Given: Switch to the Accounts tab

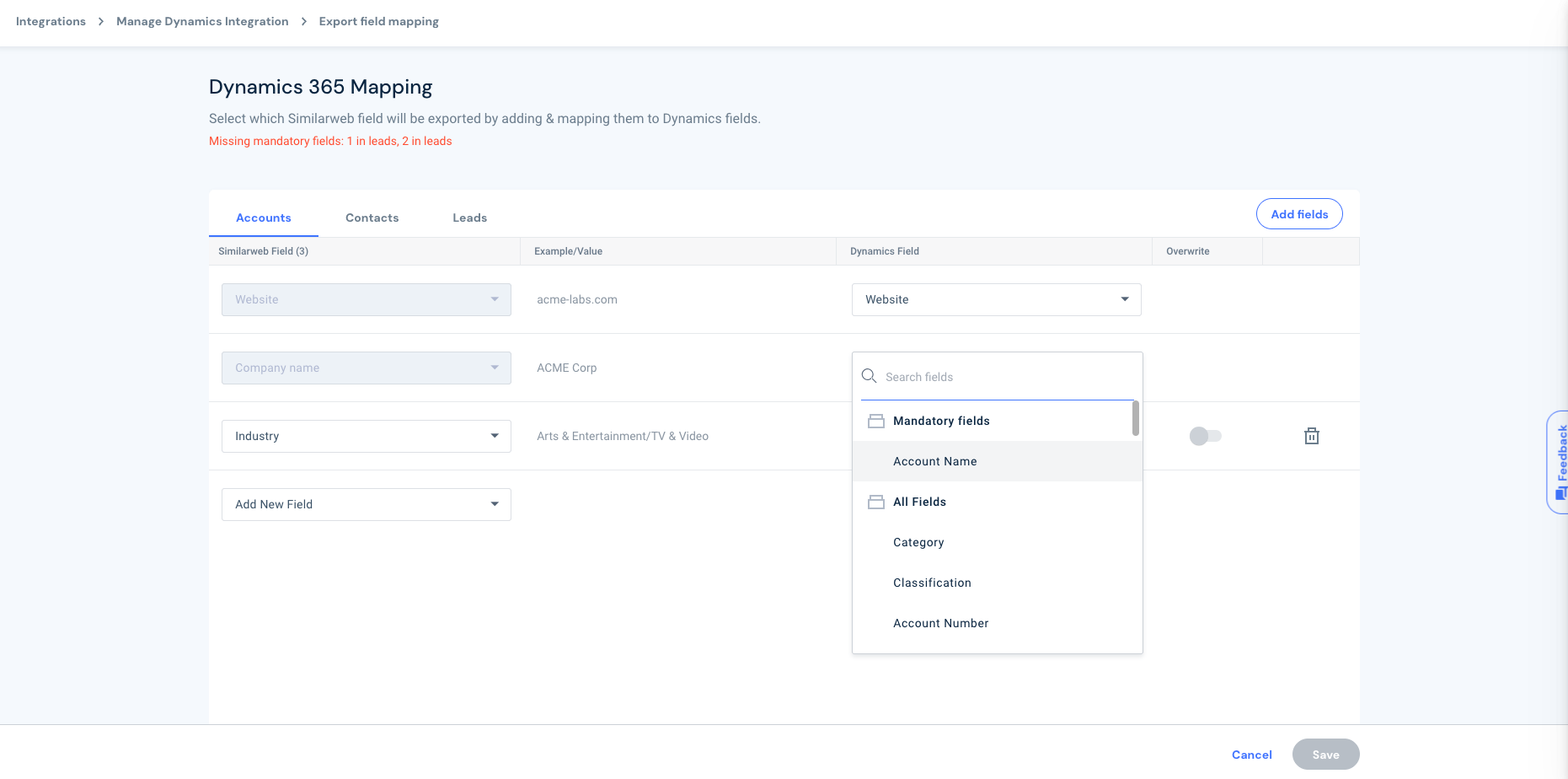Looking at the screenshot, I should (263, 218).
